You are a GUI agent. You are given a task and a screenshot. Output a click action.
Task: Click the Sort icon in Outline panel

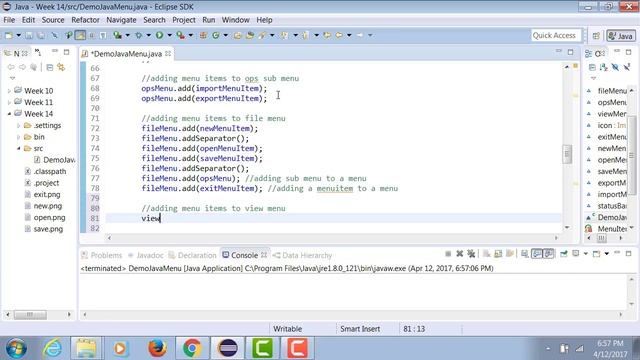pos(604,67)
